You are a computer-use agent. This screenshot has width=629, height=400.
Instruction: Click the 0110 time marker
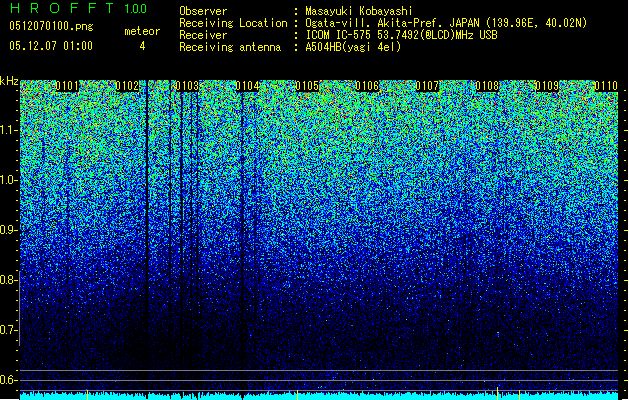(x=606, y=86)
